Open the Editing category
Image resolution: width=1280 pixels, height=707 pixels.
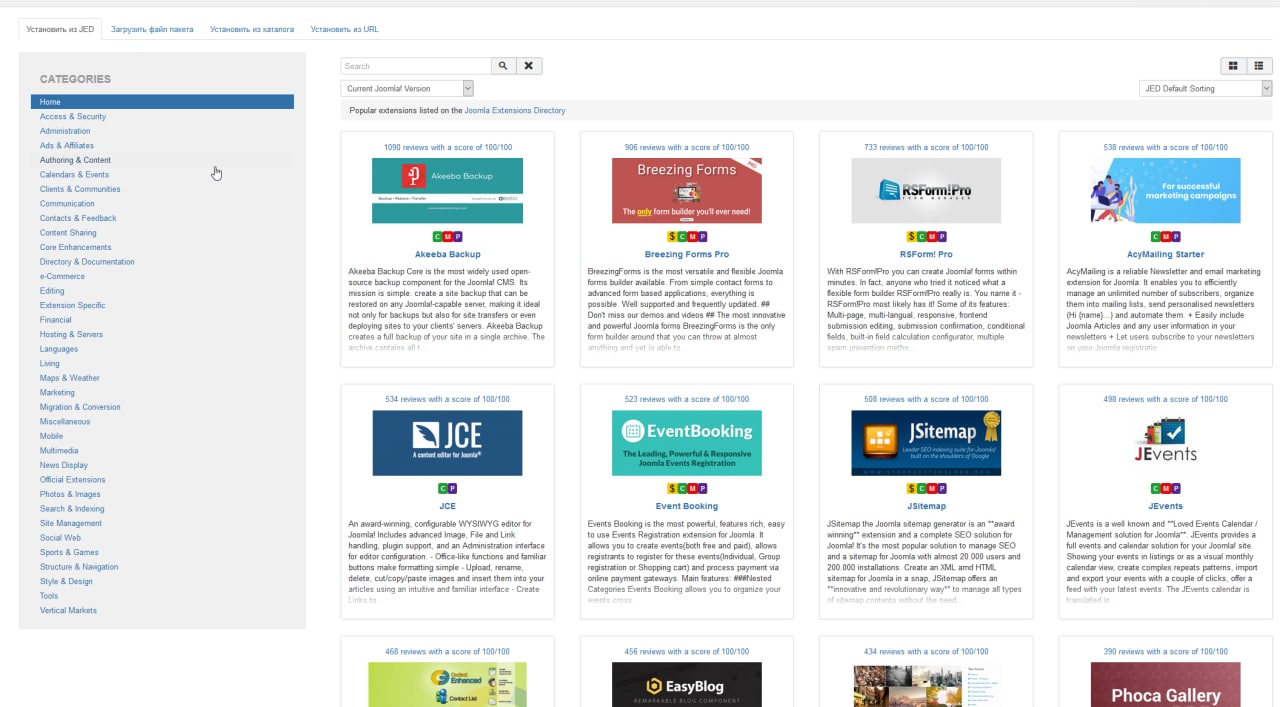52,291
